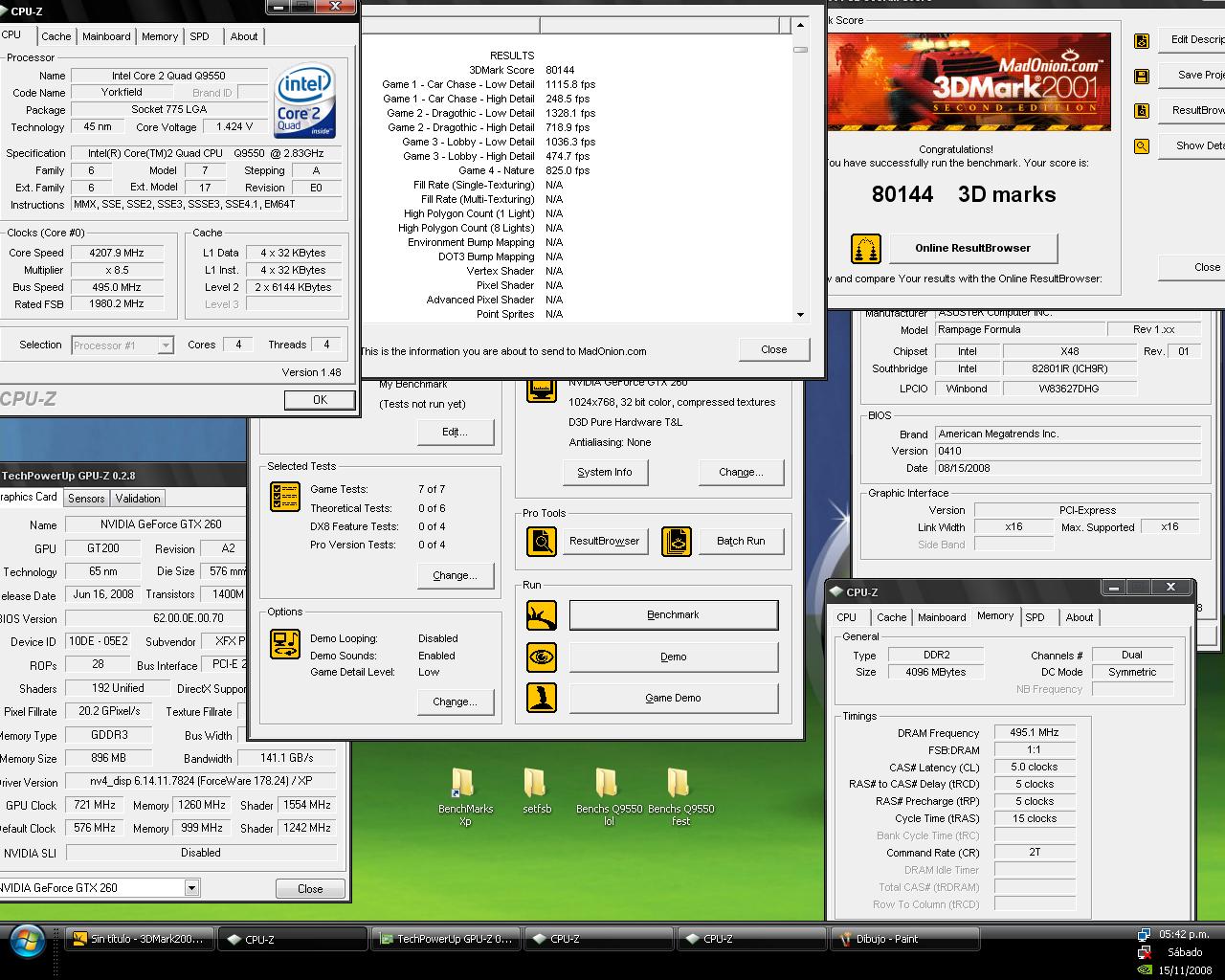Screen dimensions: 1225x980
Task: Click the ResultBrowser icon in score window
Action: click(1142, 111)
